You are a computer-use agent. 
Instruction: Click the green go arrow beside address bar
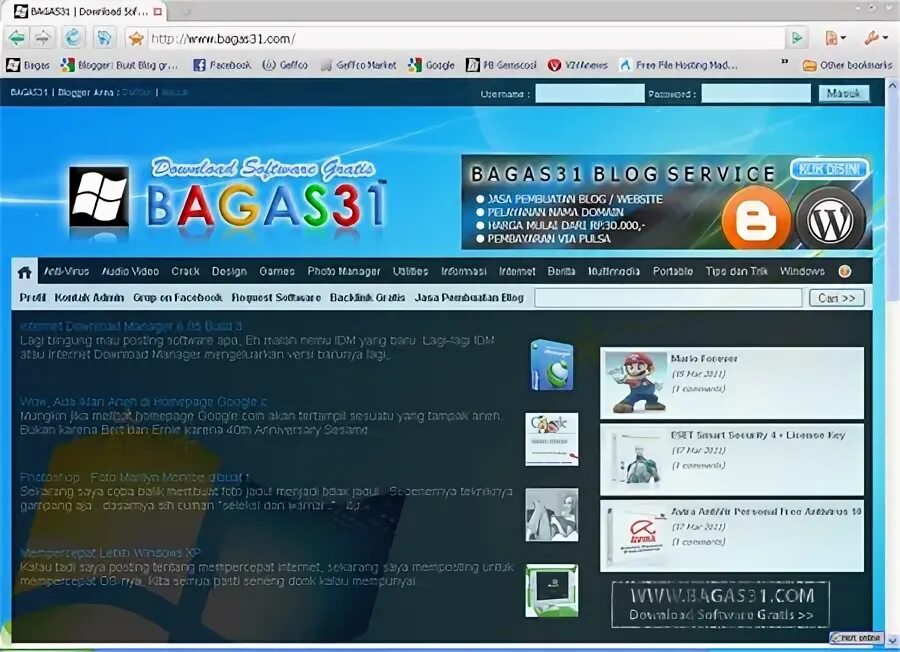pyautogui.click(x=797, y=38)
